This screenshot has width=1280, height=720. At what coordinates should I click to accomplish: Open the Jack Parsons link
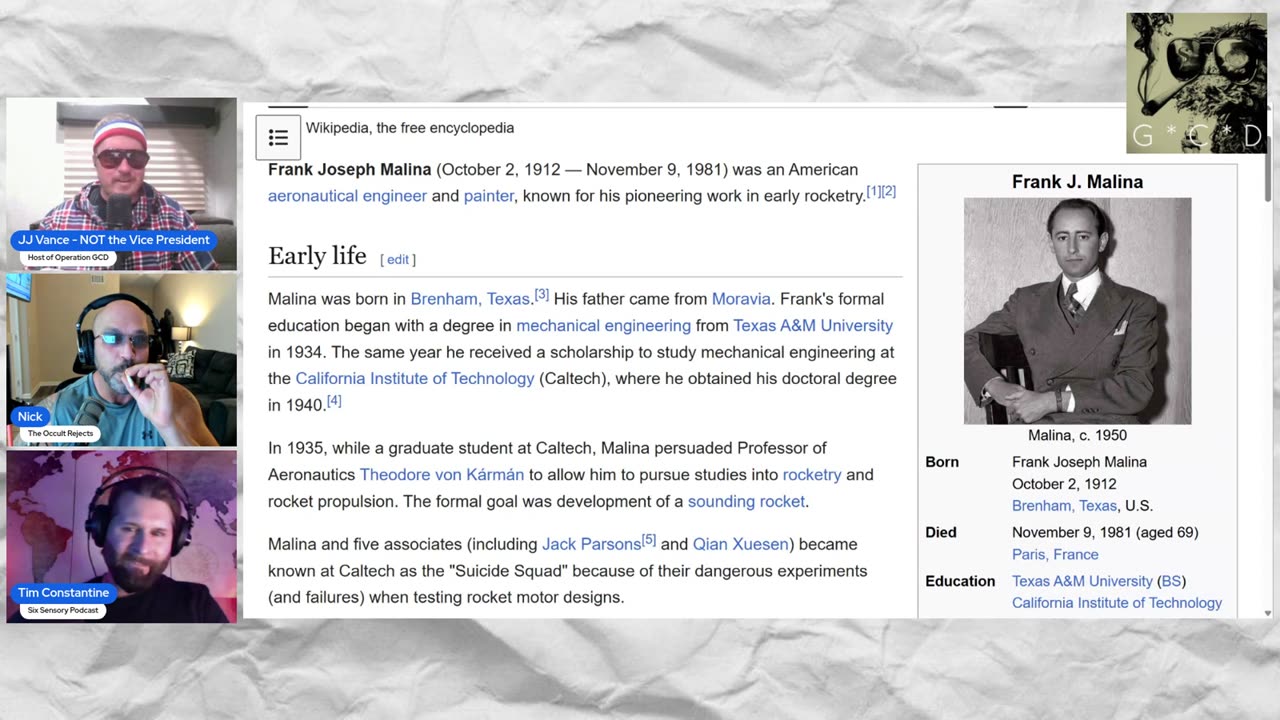coord(591,545)
